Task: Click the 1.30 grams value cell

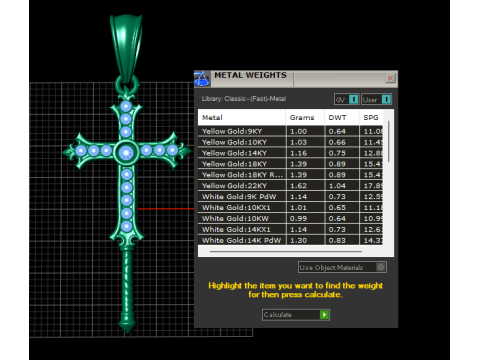Action: tap(305, 240)
